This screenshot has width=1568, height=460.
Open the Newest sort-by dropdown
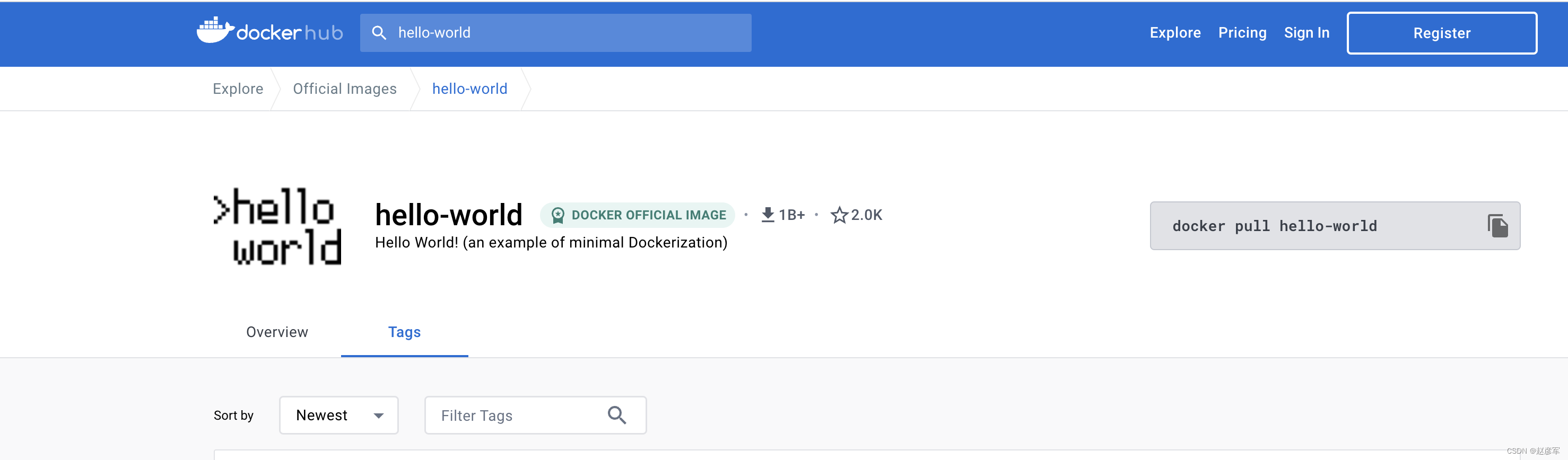[x=338, y=415]
